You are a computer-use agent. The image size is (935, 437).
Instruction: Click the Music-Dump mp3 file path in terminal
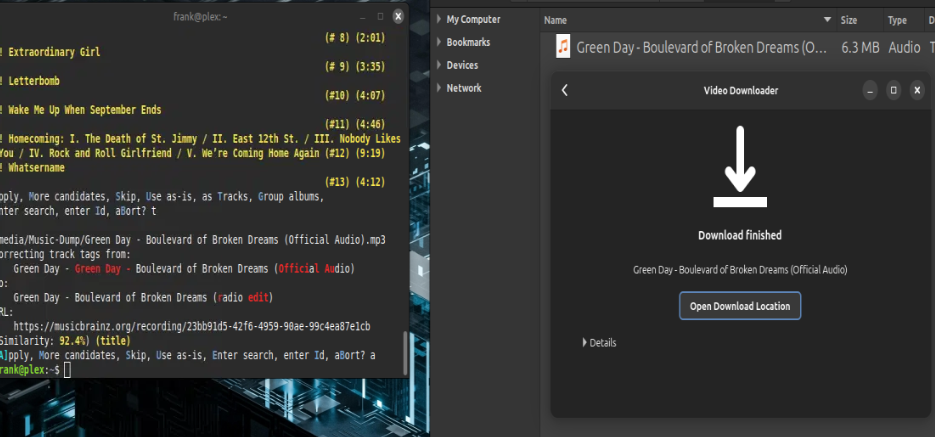tap(193, 240)
